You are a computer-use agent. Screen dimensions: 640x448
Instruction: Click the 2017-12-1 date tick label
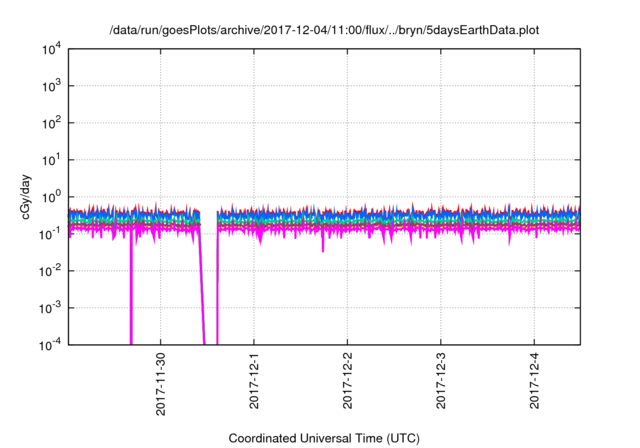(254, 381)
